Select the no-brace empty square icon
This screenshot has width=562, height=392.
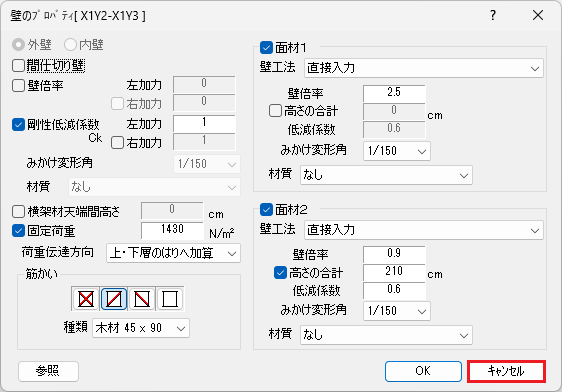[x=170, y=299]
